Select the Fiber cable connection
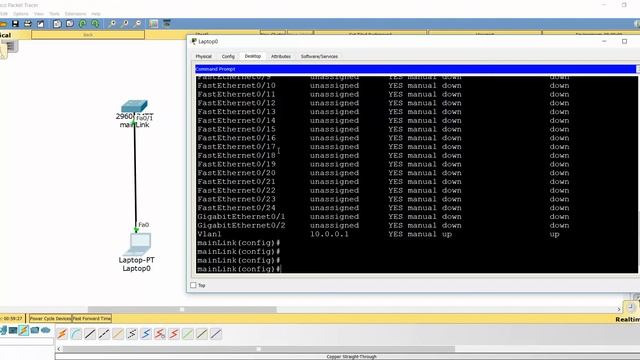640x360 pixels. (x=118, y=334)
